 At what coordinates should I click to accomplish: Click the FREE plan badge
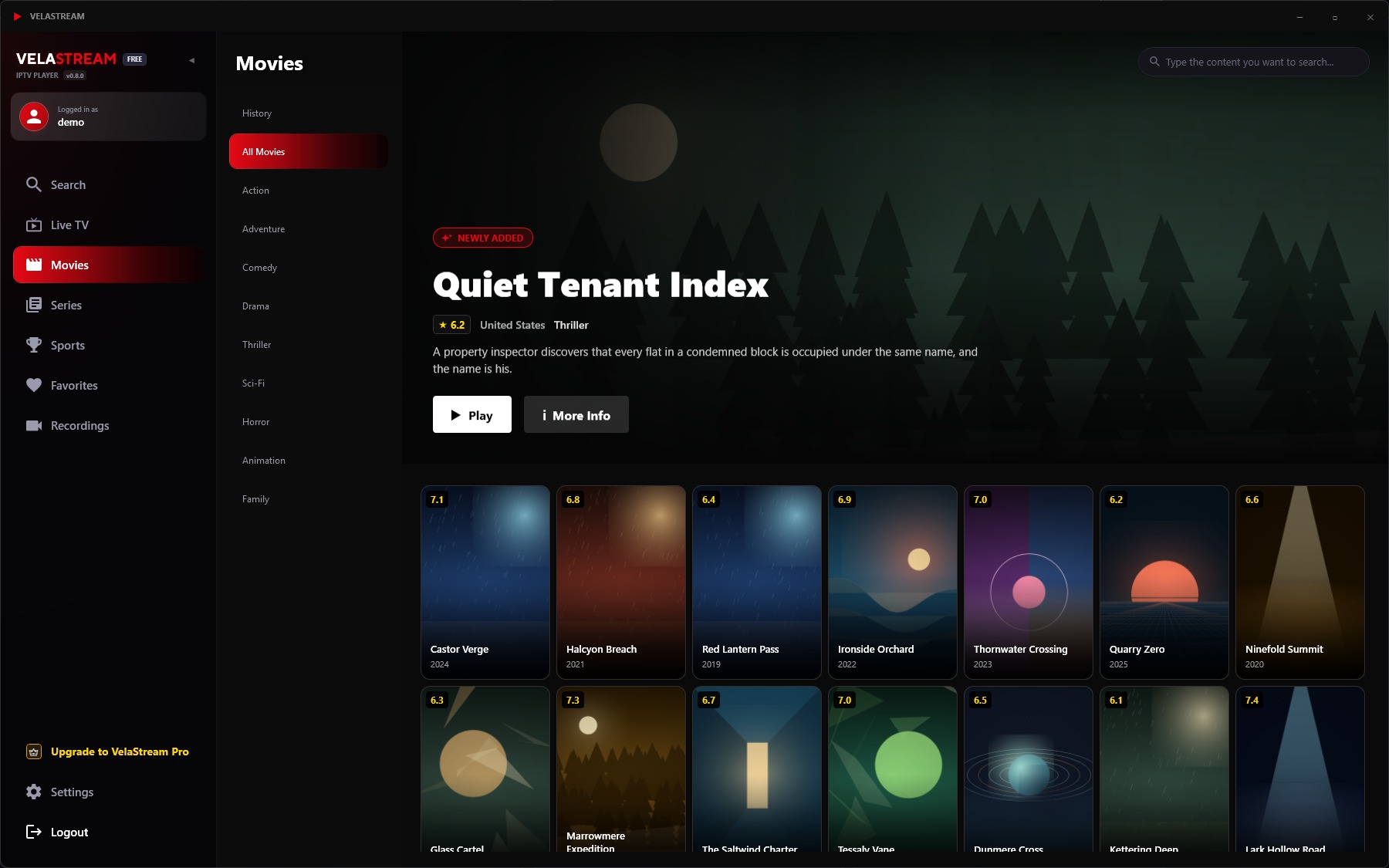click(135, 59)
